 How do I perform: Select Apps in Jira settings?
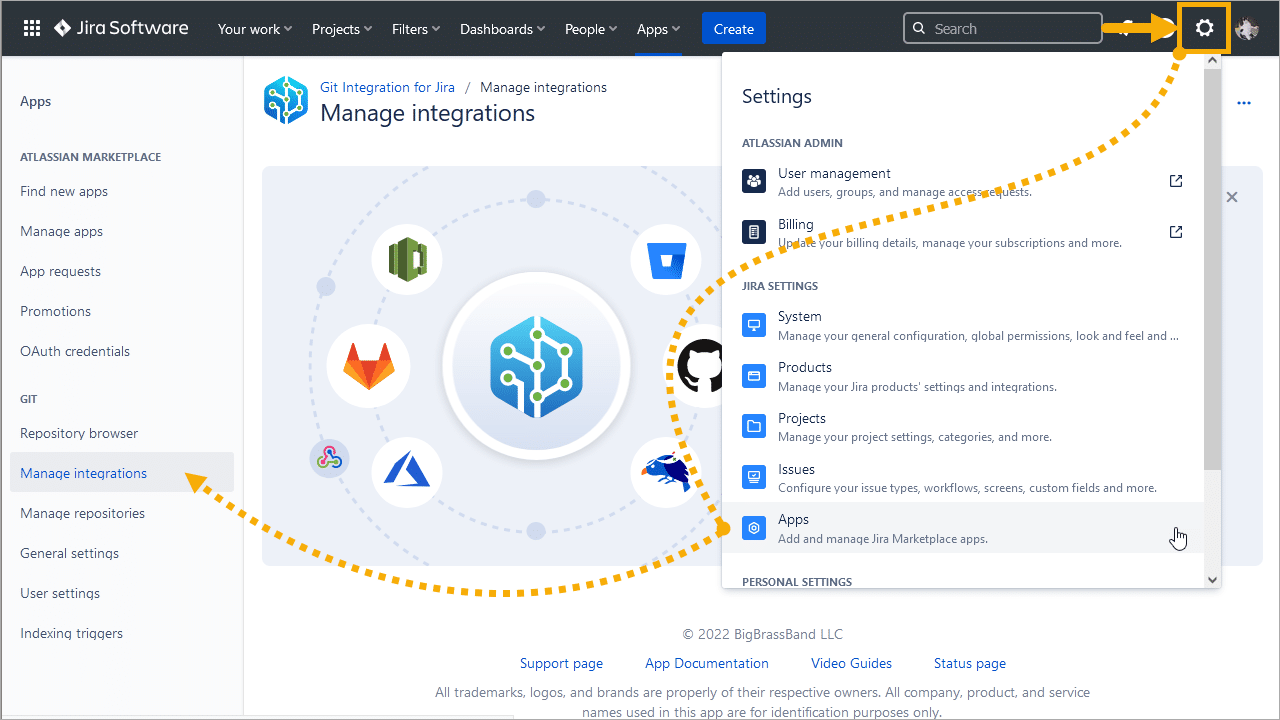[x=963, y=528]
